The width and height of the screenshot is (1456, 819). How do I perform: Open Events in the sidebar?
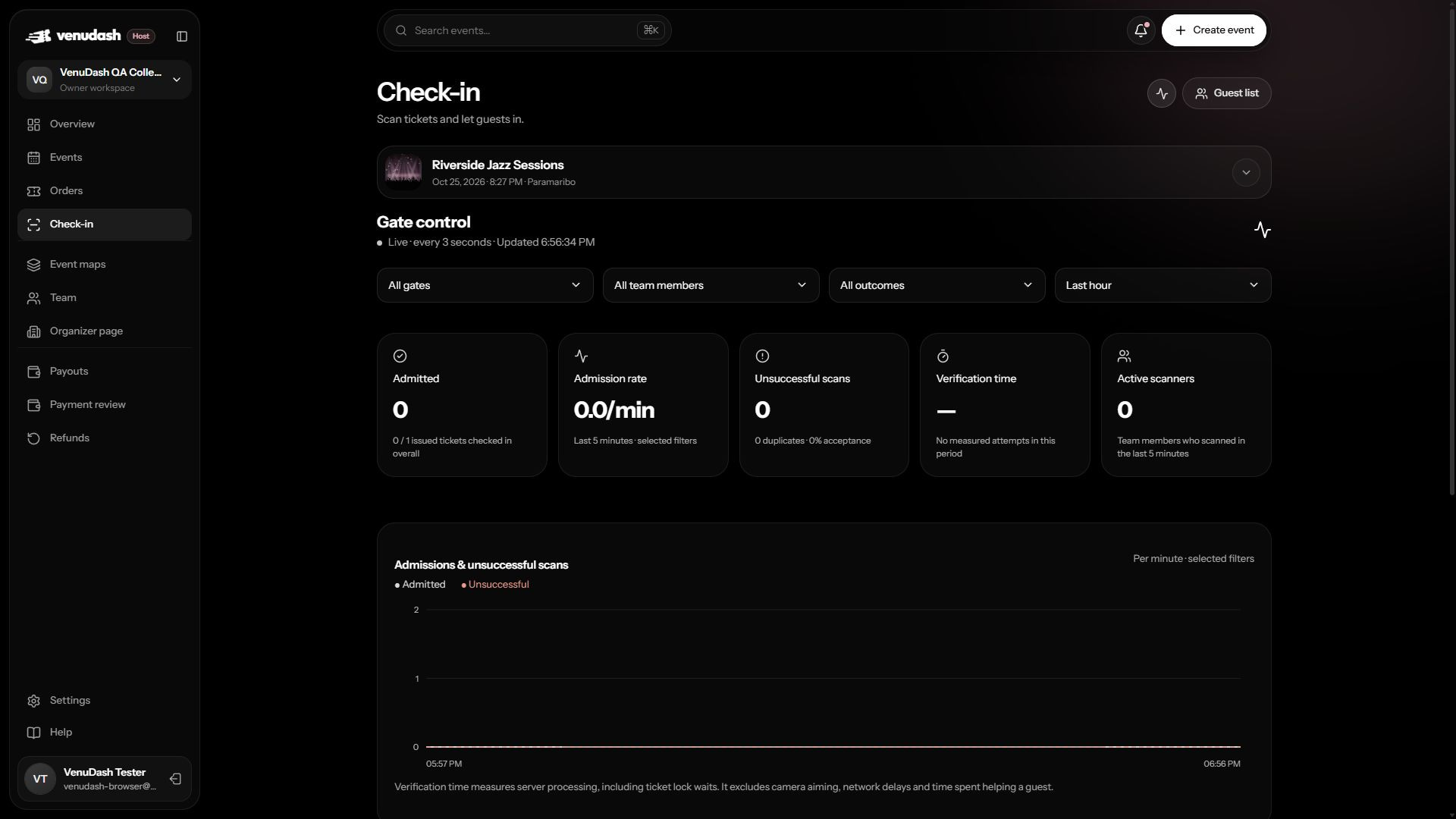click(x=105, y=158)
